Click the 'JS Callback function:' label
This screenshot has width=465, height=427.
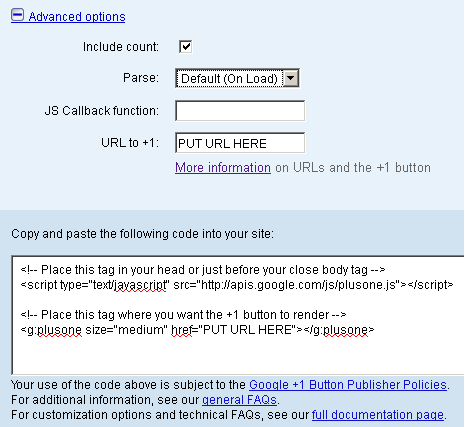click(102, 111)
